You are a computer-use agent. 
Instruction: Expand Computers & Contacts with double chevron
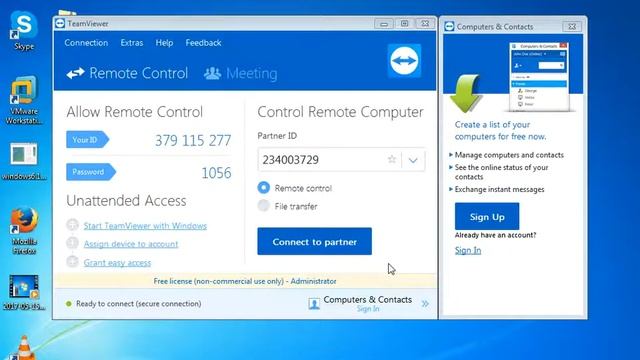coord(425,304)
